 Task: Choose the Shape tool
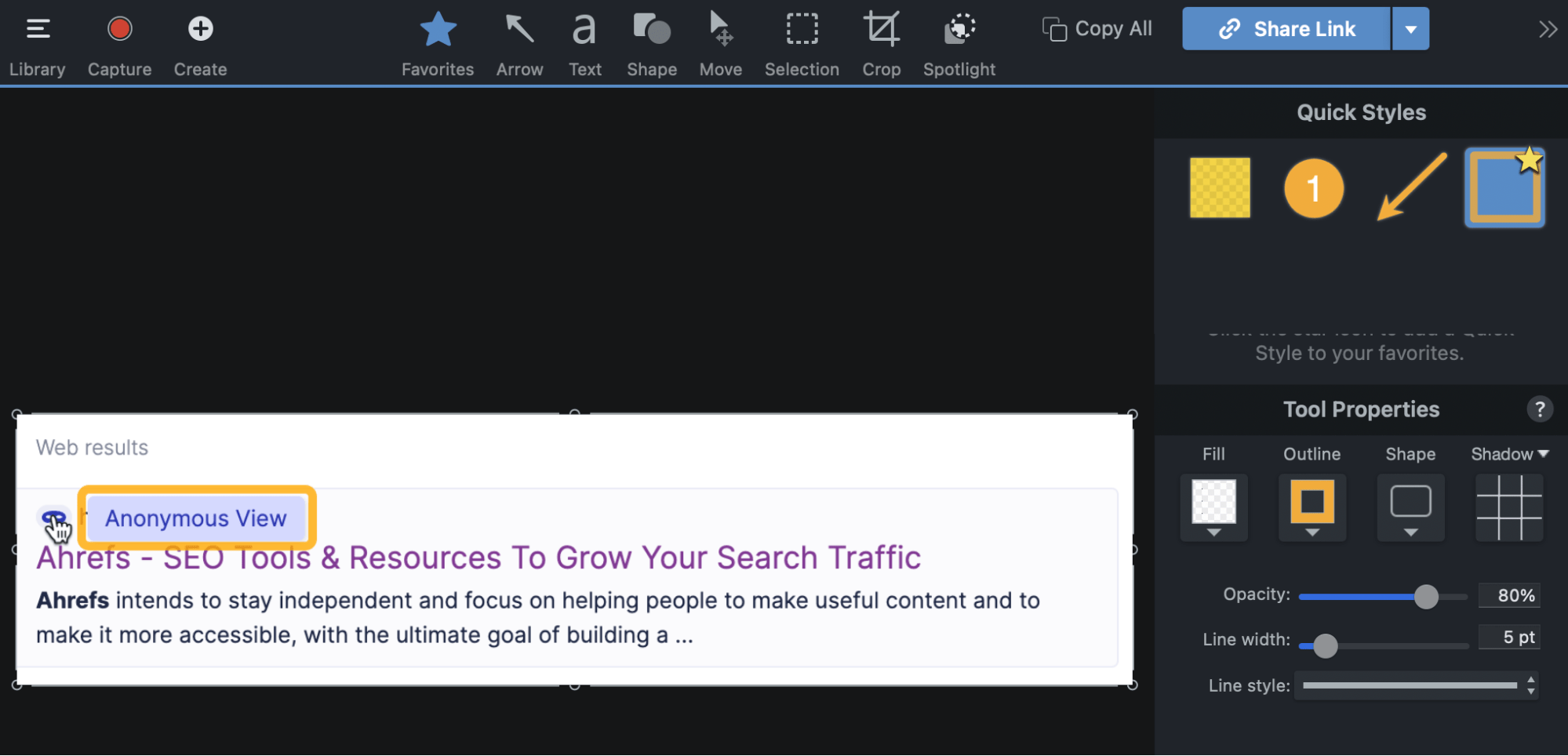(652, 45)
